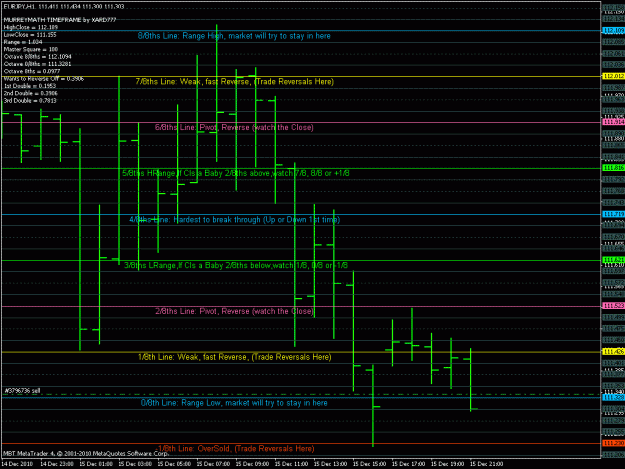Click the '15 Dec 19:00' time axis label

(448, 464)
